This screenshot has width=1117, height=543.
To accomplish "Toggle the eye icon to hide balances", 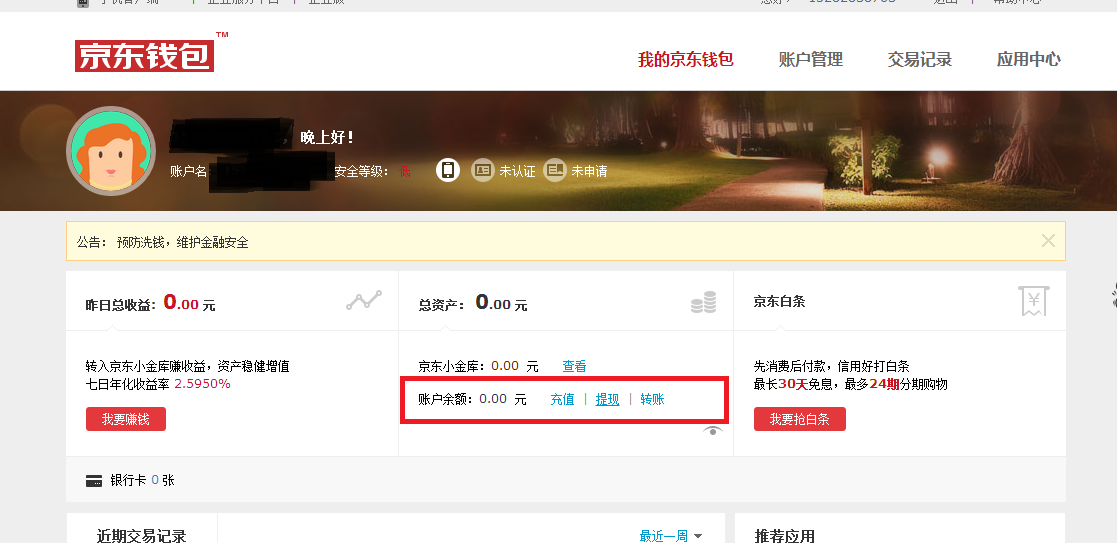I will coord(712,431).
